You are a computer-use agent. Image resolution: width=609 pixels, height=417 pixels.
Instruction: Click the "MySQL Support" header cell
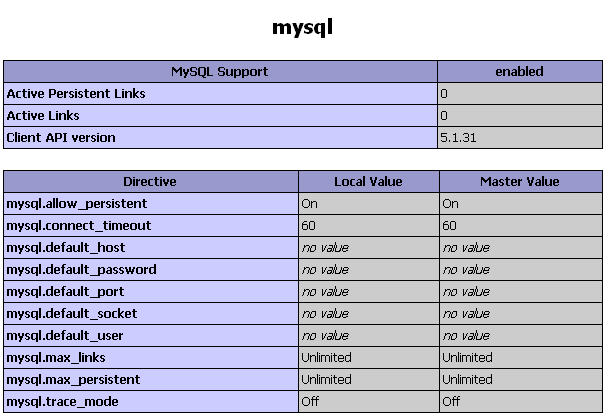[220, 72]
